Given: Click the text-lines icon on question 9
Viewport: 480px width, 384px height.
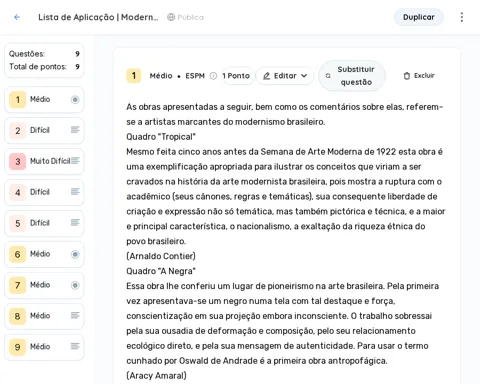Looking at the screenshot, I should pyautogui.click(x=75, y=346).
